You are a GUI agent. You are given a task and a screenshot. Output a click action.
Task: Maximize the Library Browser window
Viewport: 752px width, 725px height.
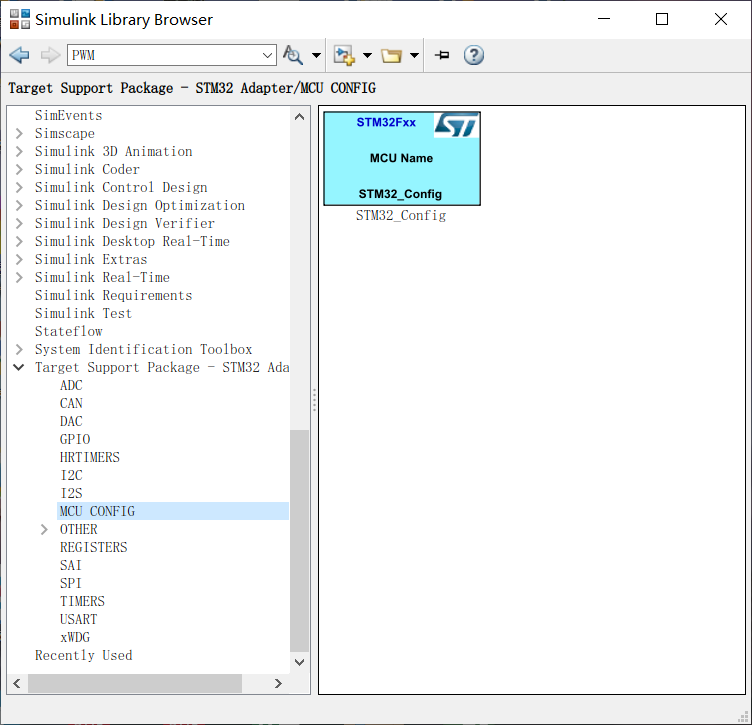662,19
